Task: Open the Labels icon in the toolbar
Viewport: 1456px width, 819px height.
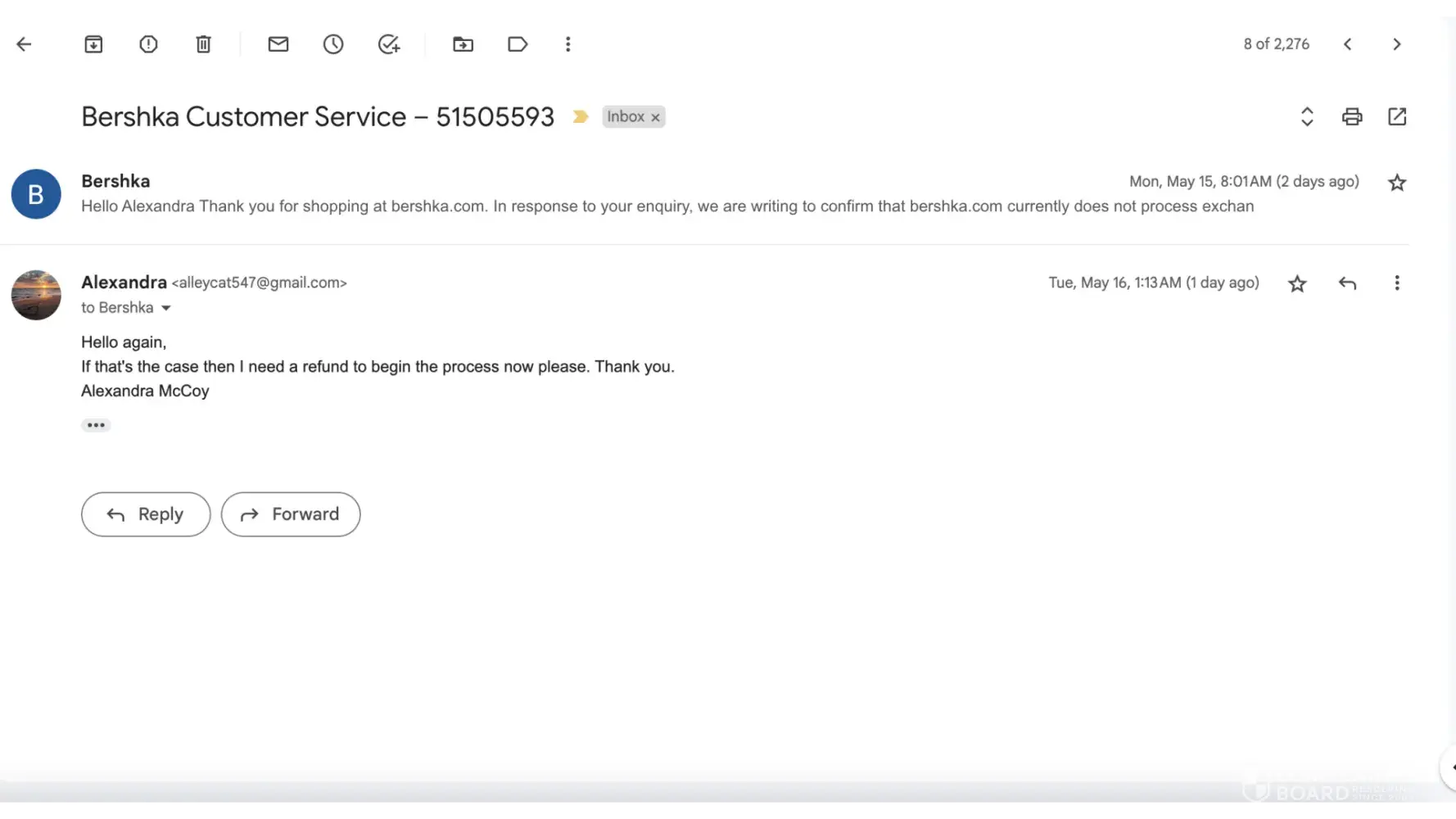Action: click(518, 44)
